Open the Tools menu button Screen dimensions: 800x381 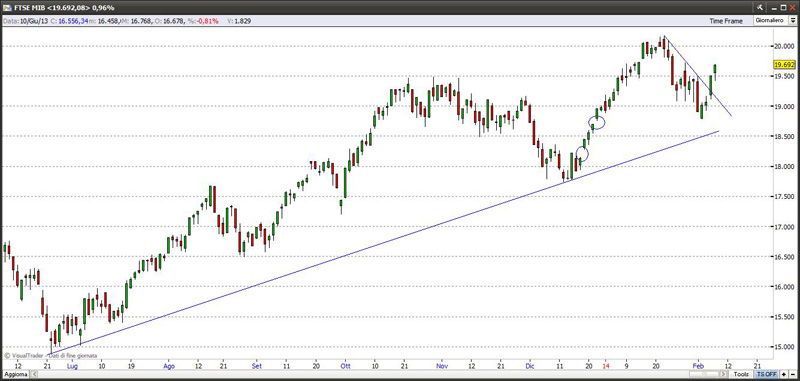pos(741,374)
